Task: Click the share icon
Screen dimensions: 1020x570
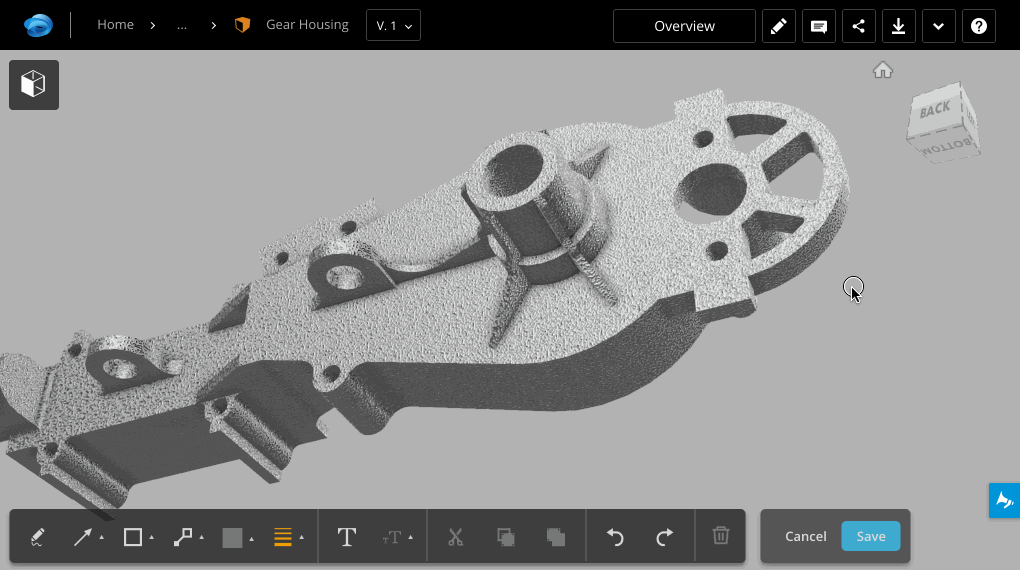Action: point(859,26)
